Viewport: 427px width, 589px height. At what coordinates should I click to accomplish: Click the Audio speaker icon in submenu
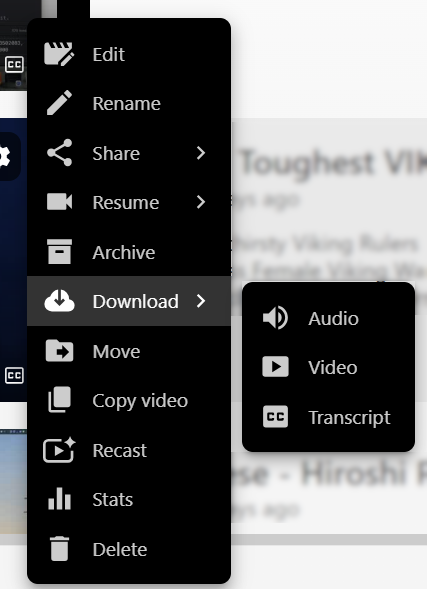pyautogui.click(x=275, y=318)
